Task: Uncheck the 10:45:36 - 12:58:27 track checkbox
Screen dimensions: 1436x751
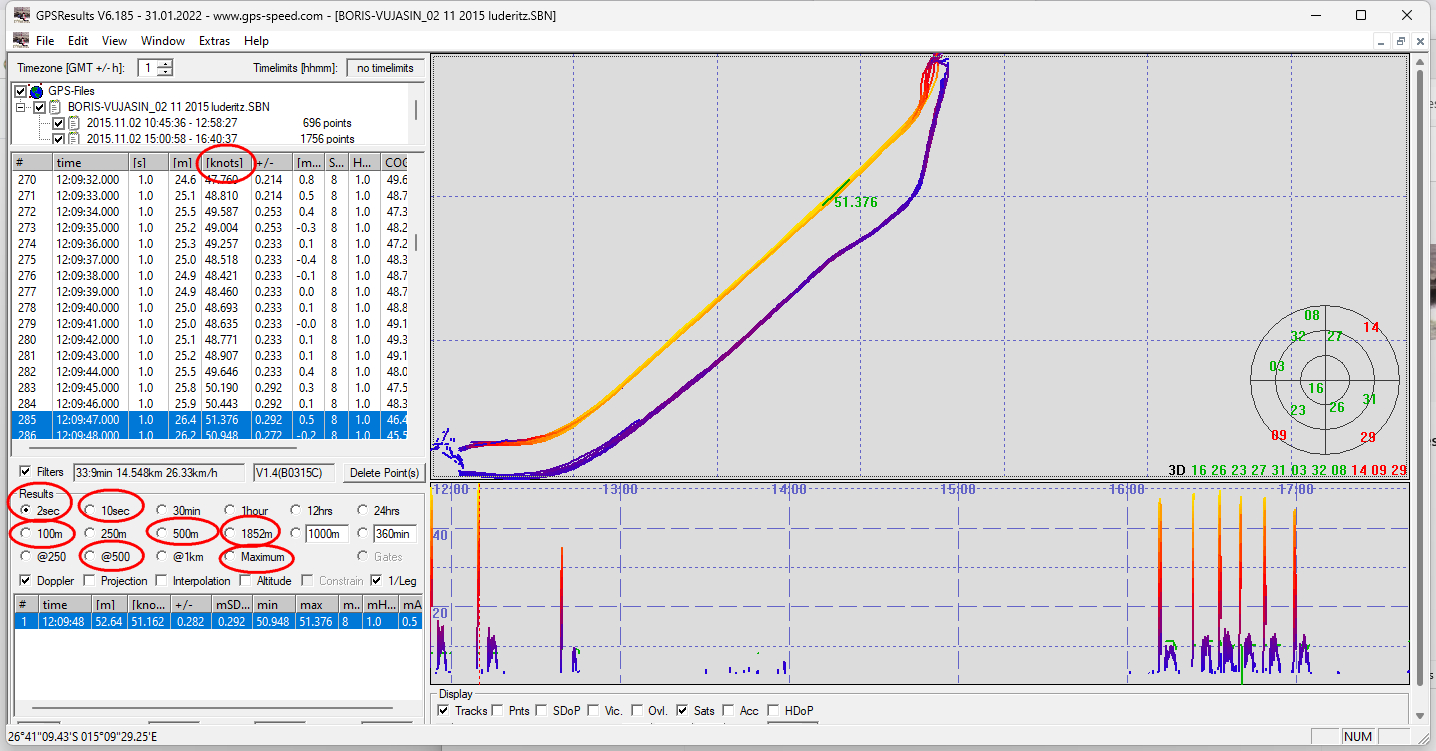Action: (58, 123)
